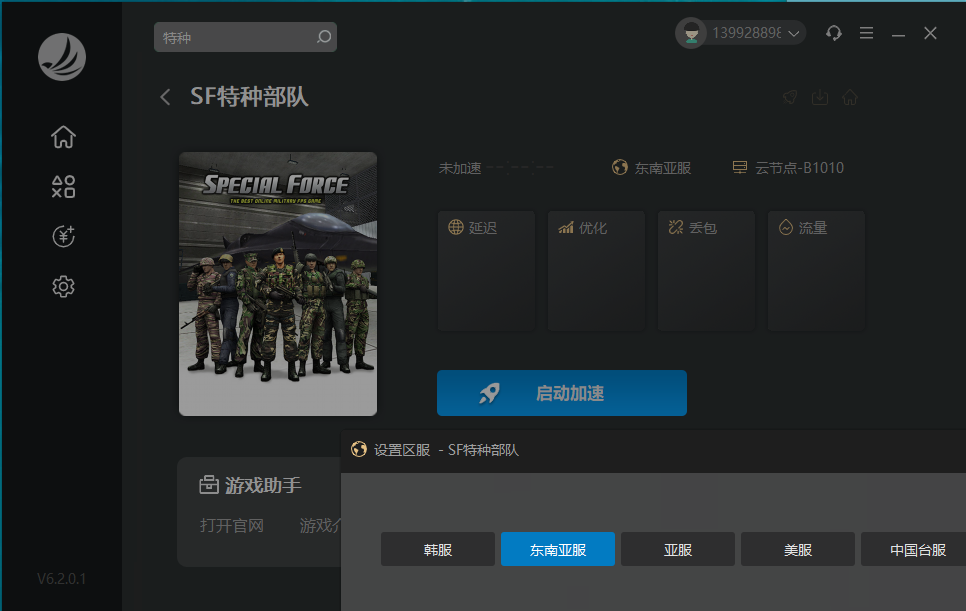Expand the account dropdown arrow
Image resolution: width=966 pixels, height=611 pixels.
(794, 33)
